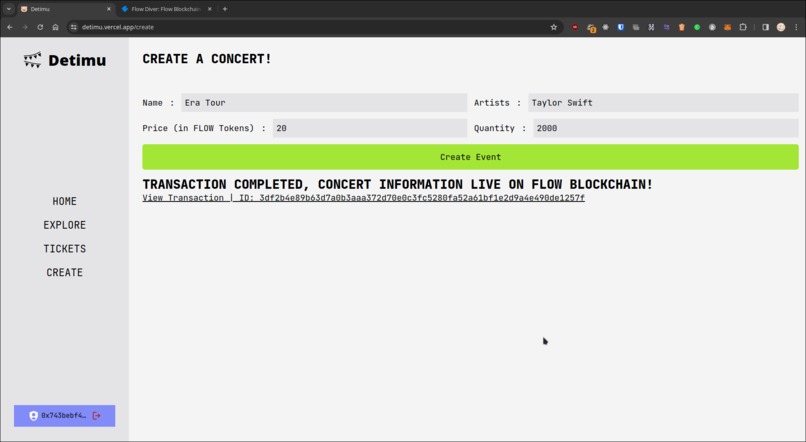Click the orange bin-shaped extension icon
The width and height of the screenshot is (806, 442).
[682, 27]
